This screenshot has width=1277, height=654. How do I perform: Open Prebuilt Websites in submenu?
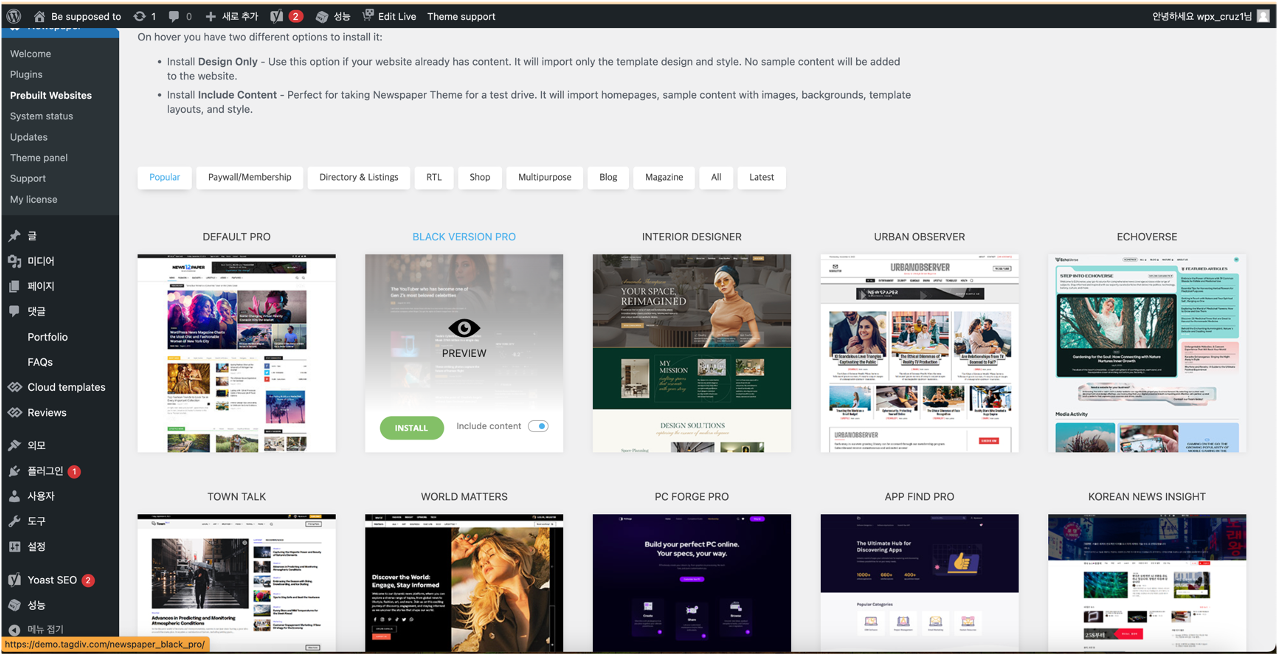point(51,95)
